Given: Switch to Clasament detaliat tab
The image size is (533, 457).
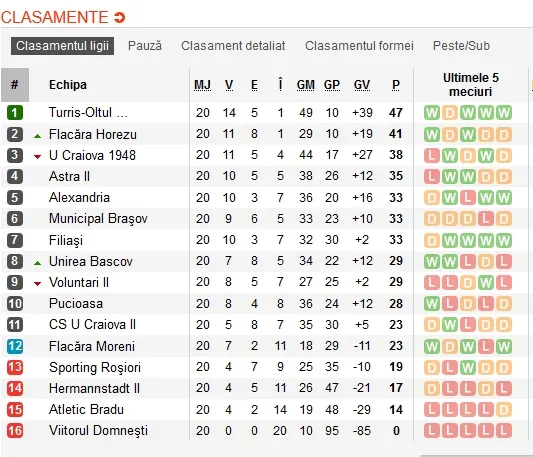Looking at the screenshot, I should point(233,46).
